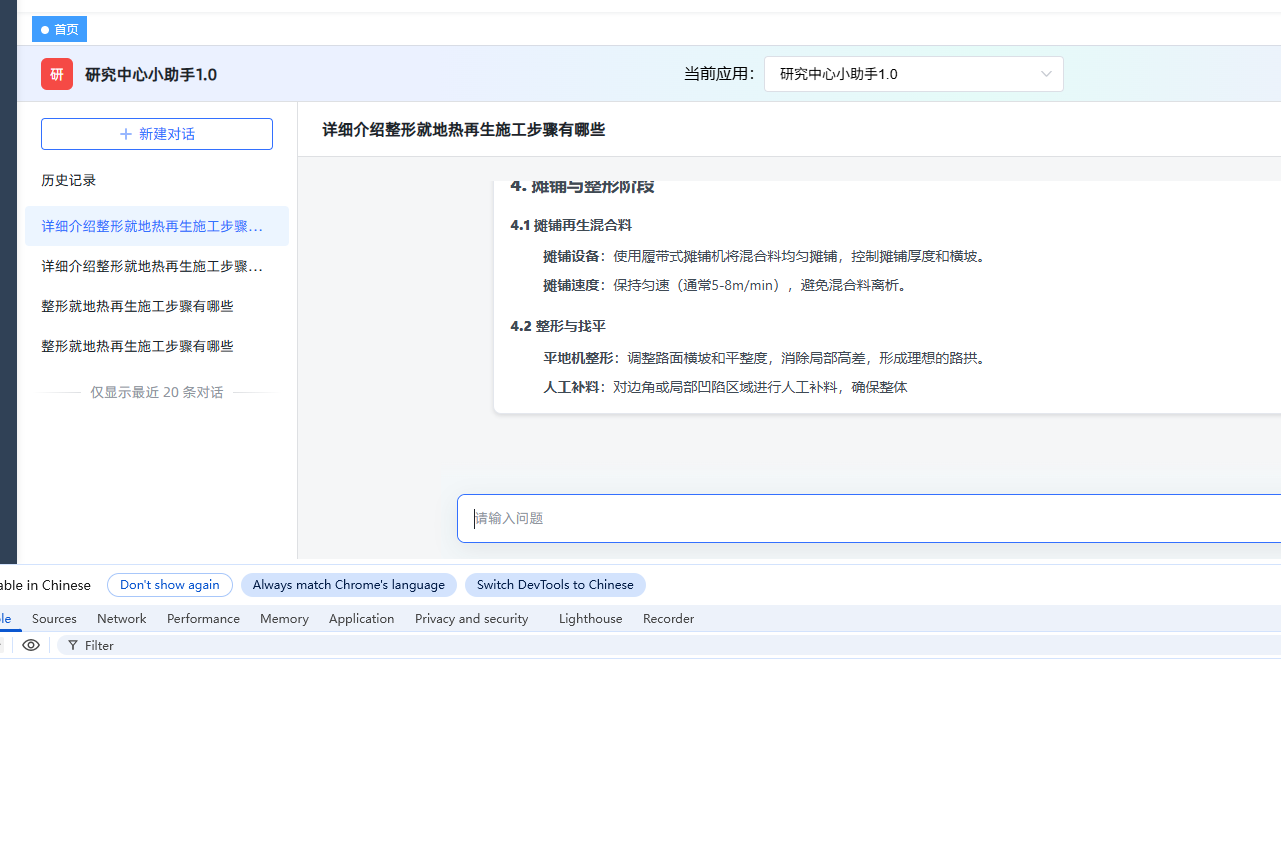This screenshot has height=849, width=1281.
Task: Select the highlighted first history conversation
Action: (x=157, y=226)
